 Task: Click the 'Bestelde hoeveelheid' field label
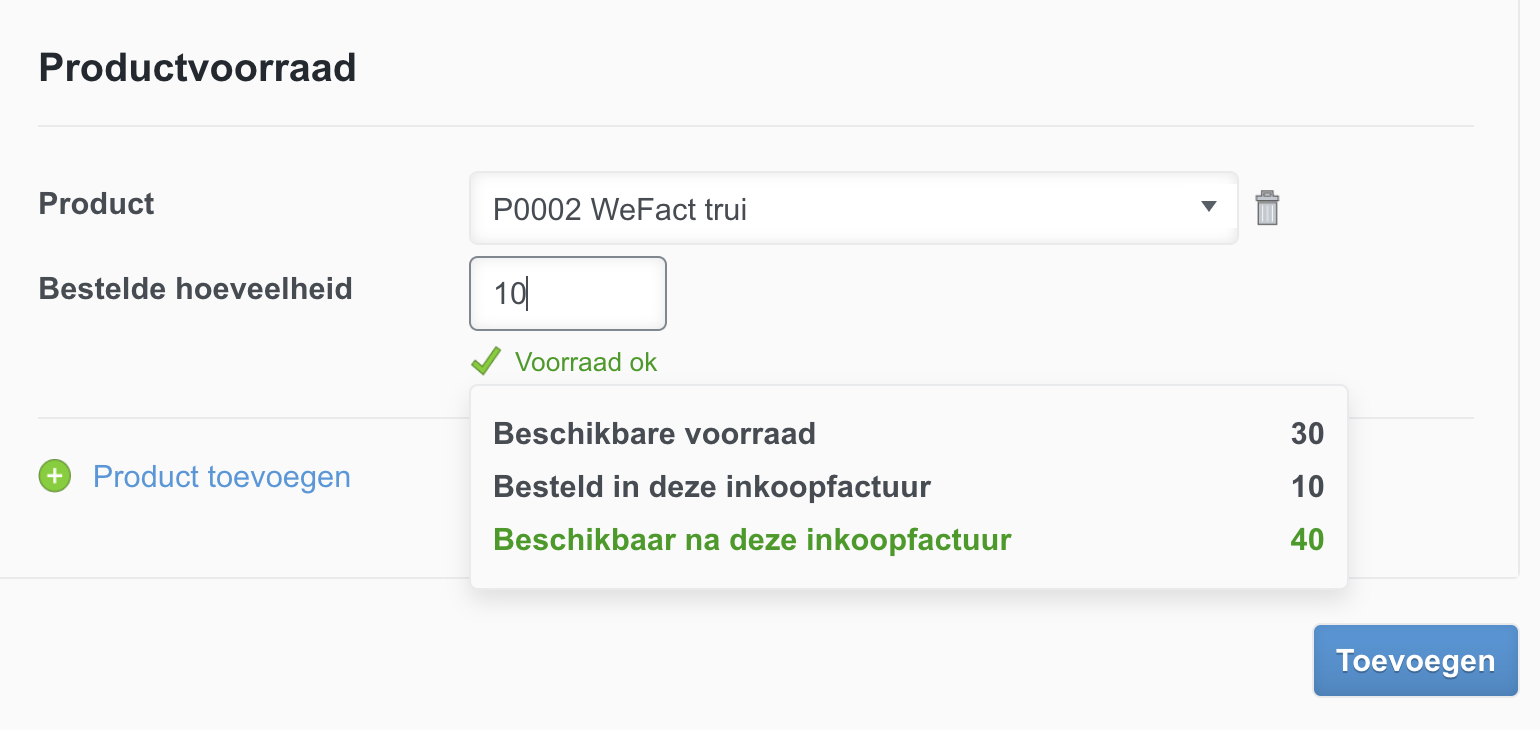pyautogui.click(x=195, y=289)
